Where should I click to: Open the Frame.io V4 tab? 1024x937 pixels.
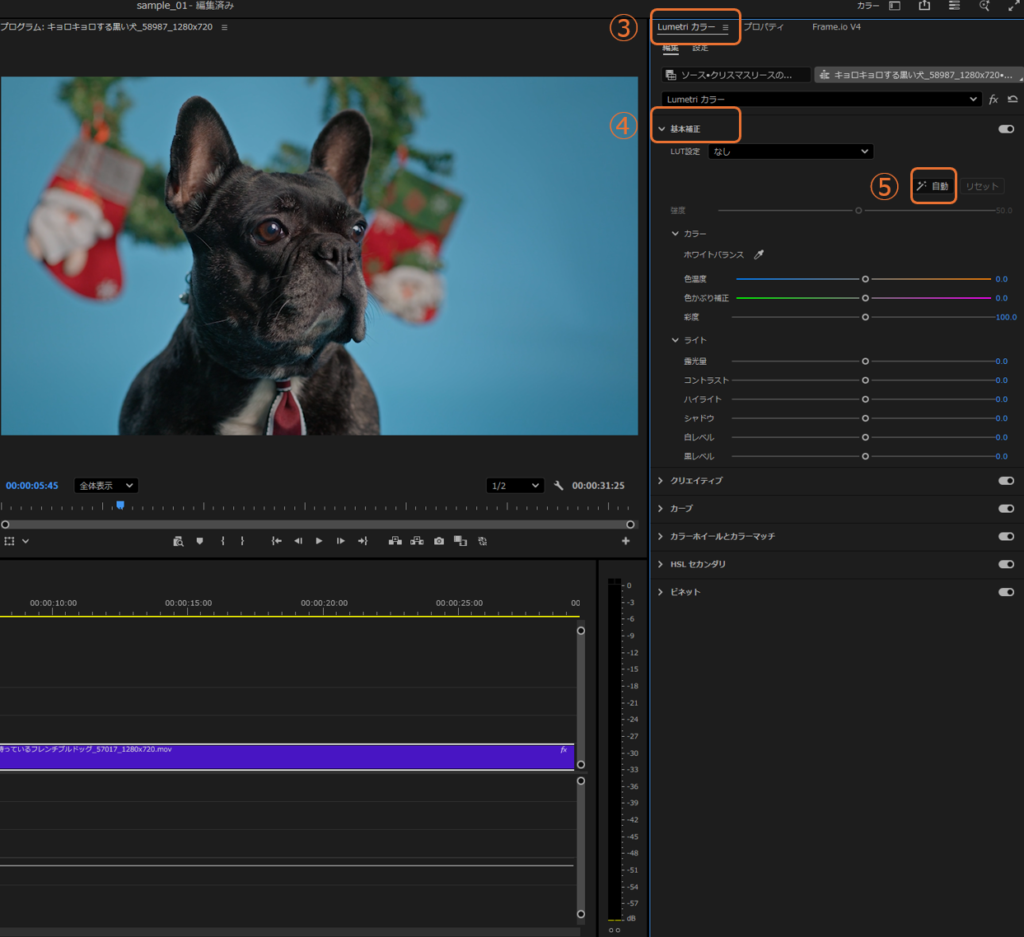836,27
